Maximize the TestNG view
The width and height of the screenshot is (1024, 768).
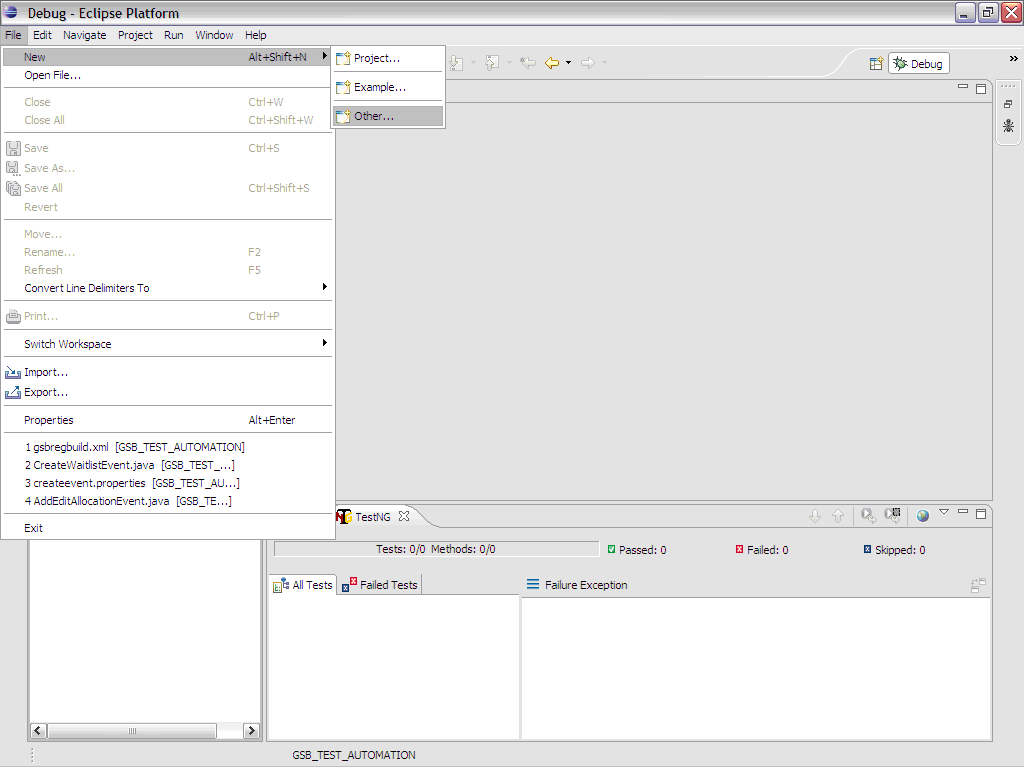click(981, 515)
